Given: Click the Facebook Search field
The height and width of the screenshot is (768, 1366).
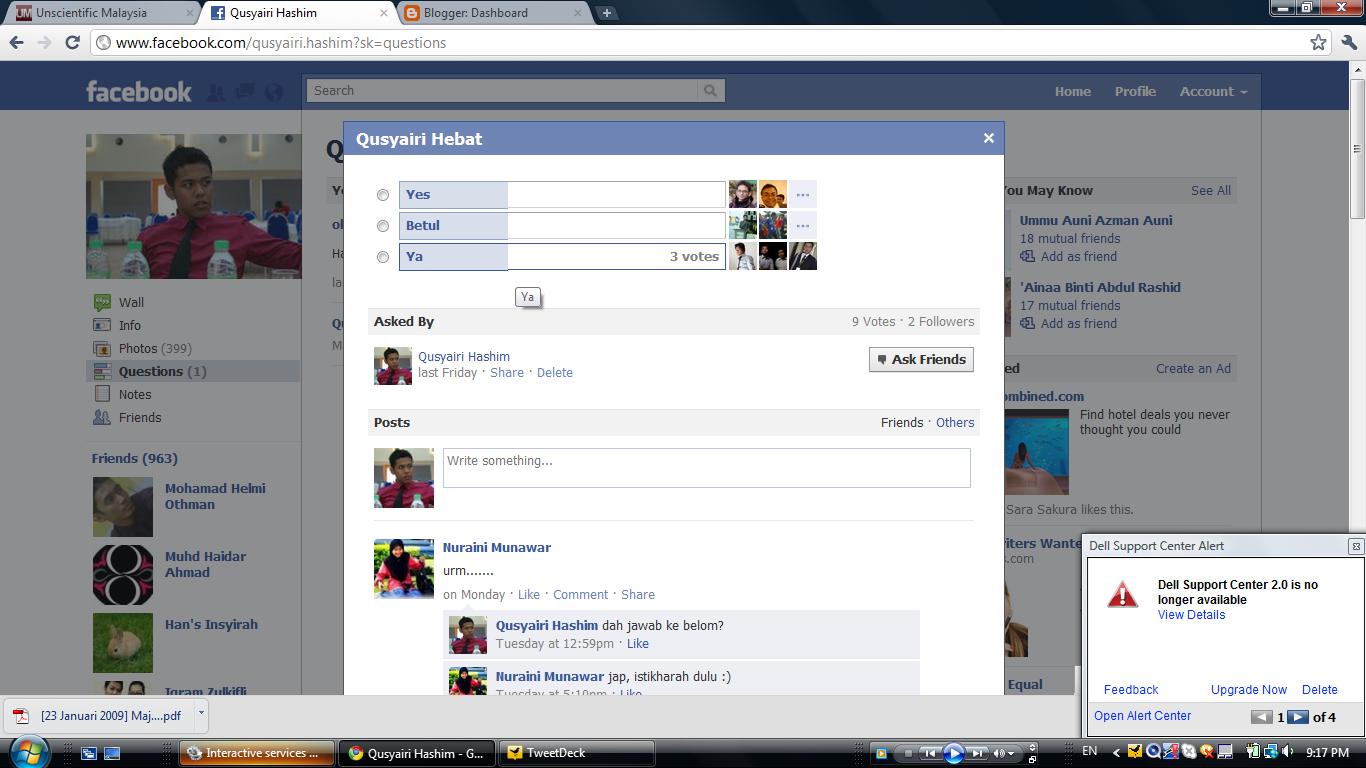Looking at the screenshot, I should [502, 90].
